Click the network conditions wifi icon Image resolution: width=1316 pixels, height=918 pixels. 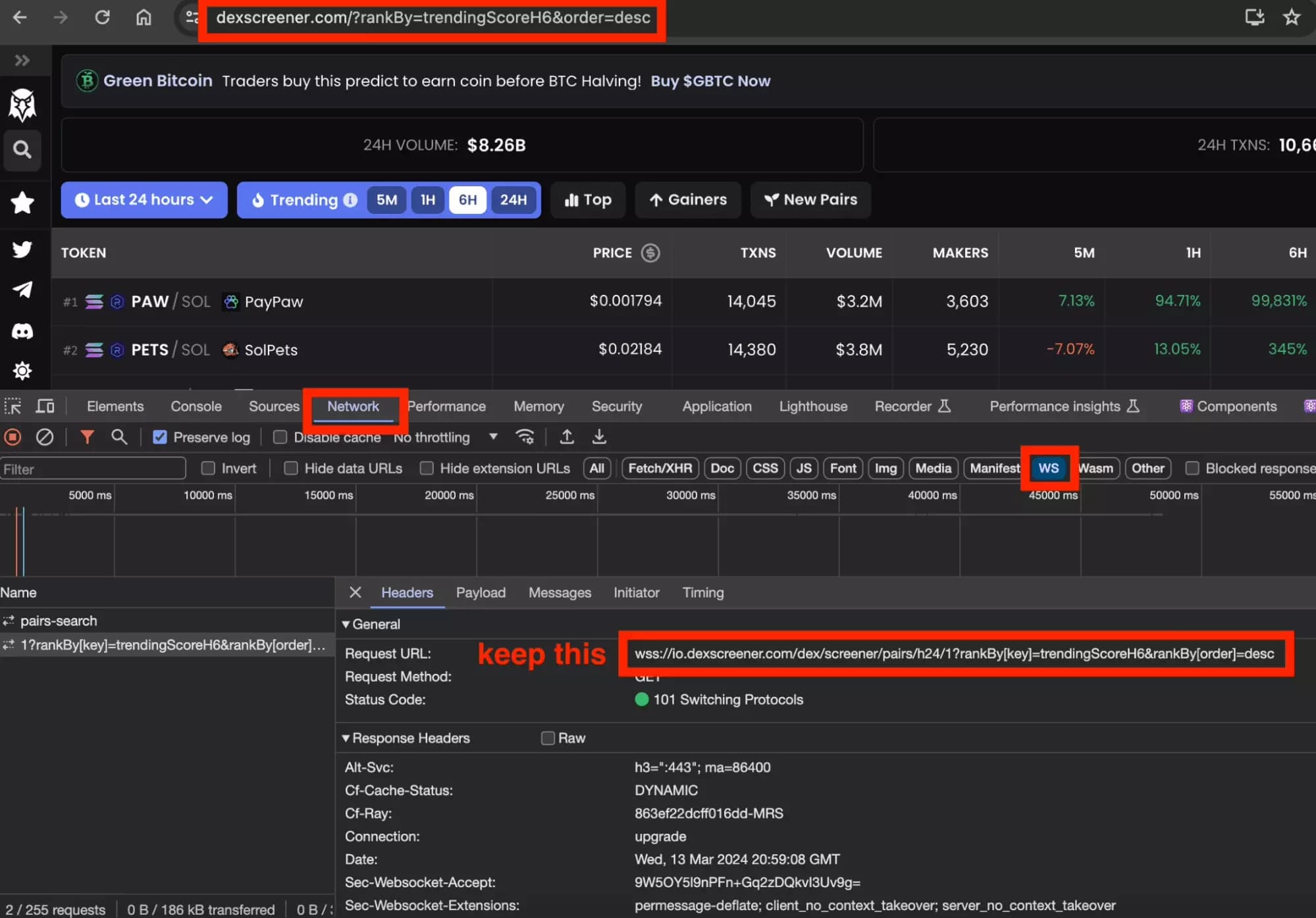[x=525, y=436]
